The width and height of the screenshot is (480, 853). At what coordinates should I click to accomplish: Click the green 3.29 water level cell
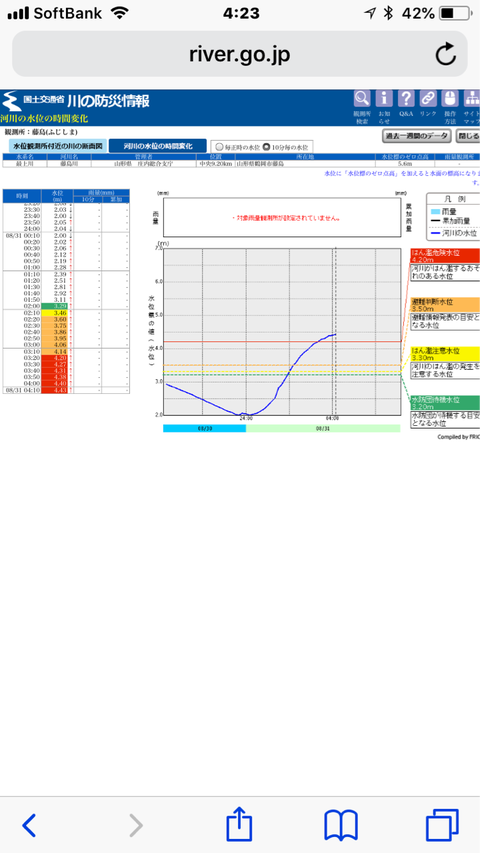pos(54,306)
